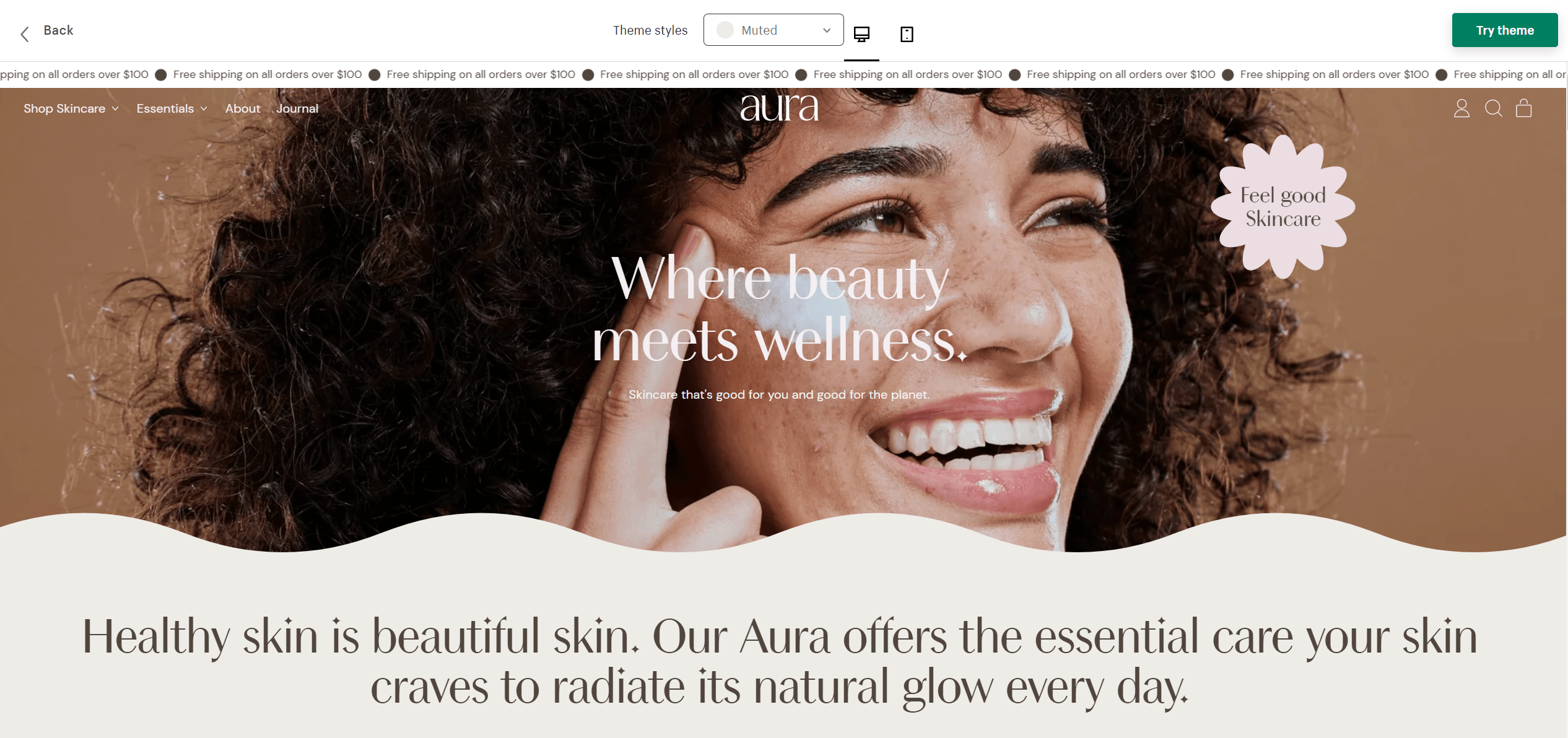
Task: Switch to mobile preview icon
Action: pos(907,34)
